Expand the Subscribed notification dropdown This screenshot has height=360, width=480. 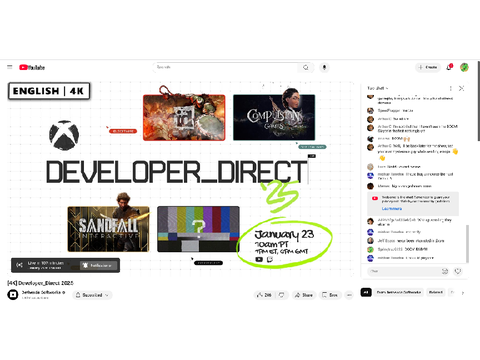coord(92,295)
